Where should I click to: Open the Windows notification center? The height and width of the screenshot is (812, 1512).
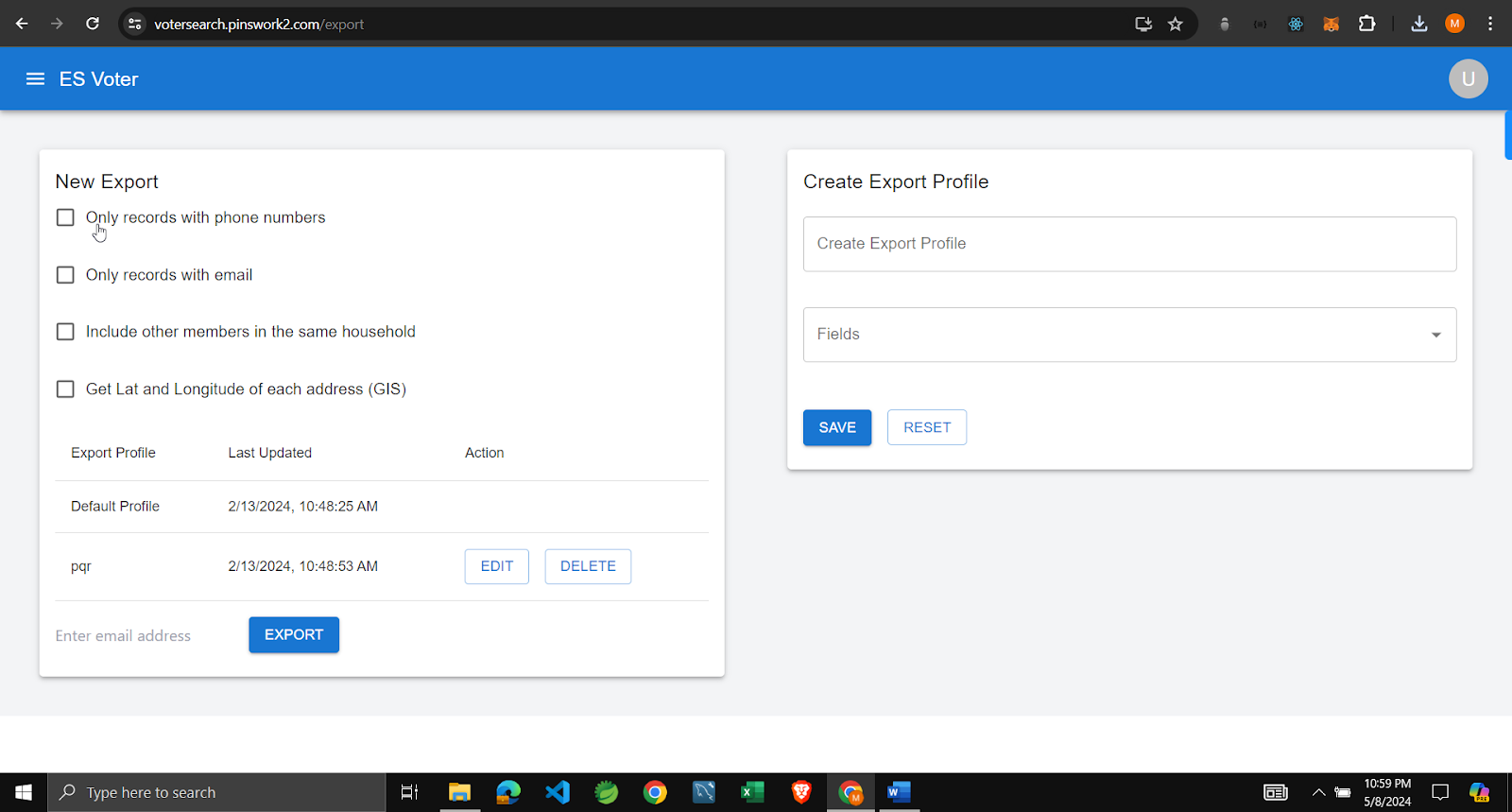(1440, 792)
